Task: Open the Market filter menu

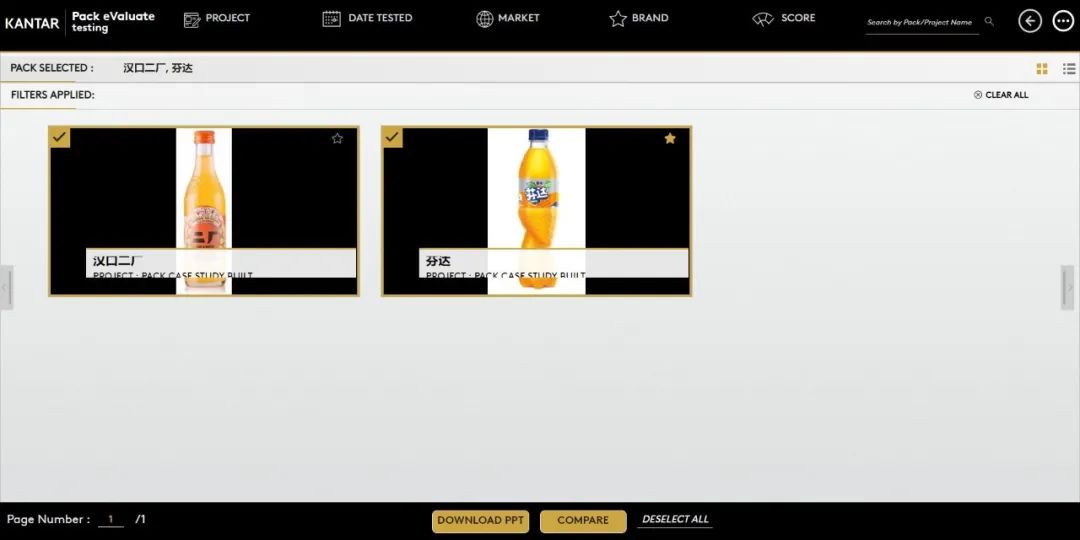Action: click(508, 19)
